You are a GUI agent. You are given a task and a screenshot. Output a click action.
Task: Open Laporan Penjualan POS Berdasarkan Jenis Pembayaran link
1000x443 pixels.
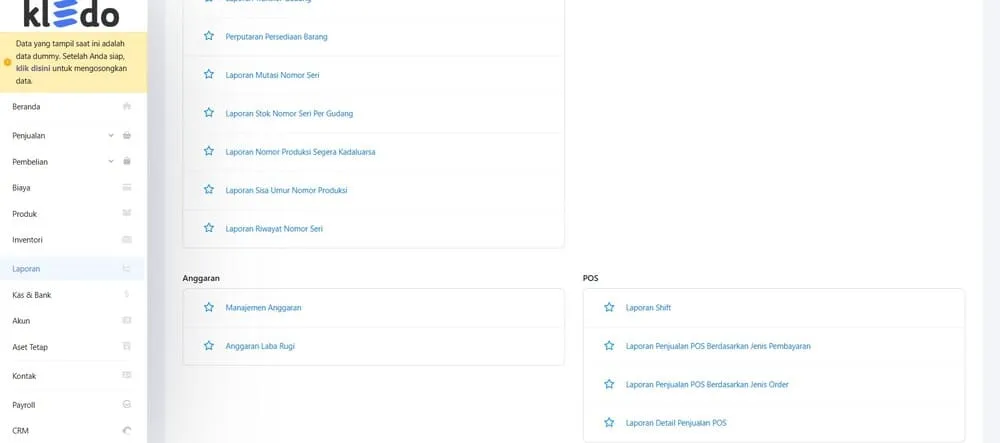(x=718, y=346)
